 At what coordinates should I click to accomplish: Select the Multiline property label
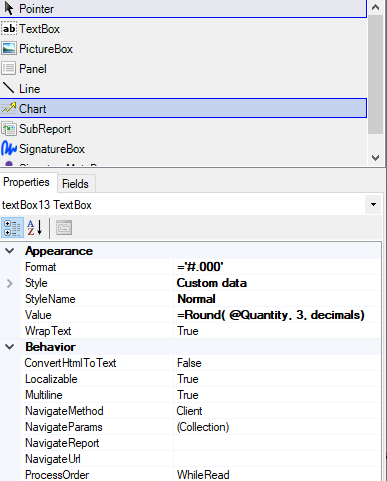point(44,395)
